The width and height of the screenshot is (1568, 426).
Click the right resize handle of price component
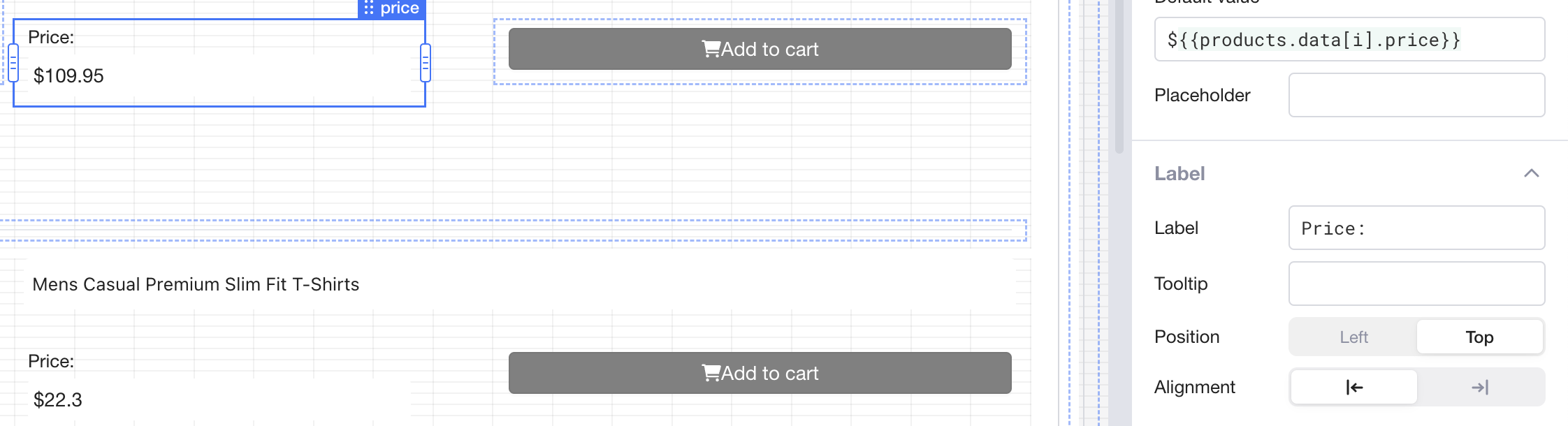pyautogui.click(x=425, y=63)
